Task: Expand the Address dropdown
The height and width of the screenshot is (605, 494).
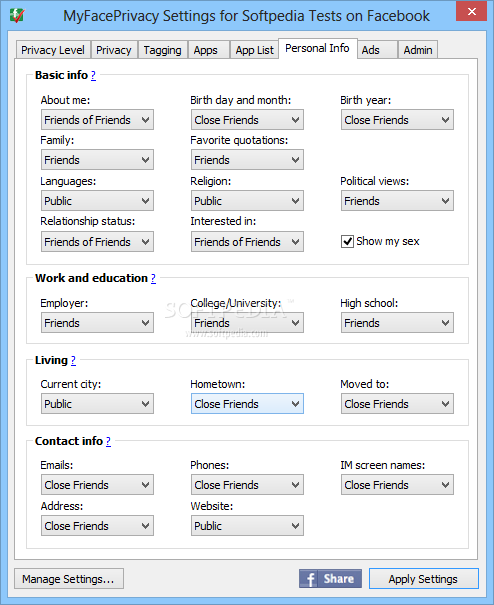Action: 97,526
